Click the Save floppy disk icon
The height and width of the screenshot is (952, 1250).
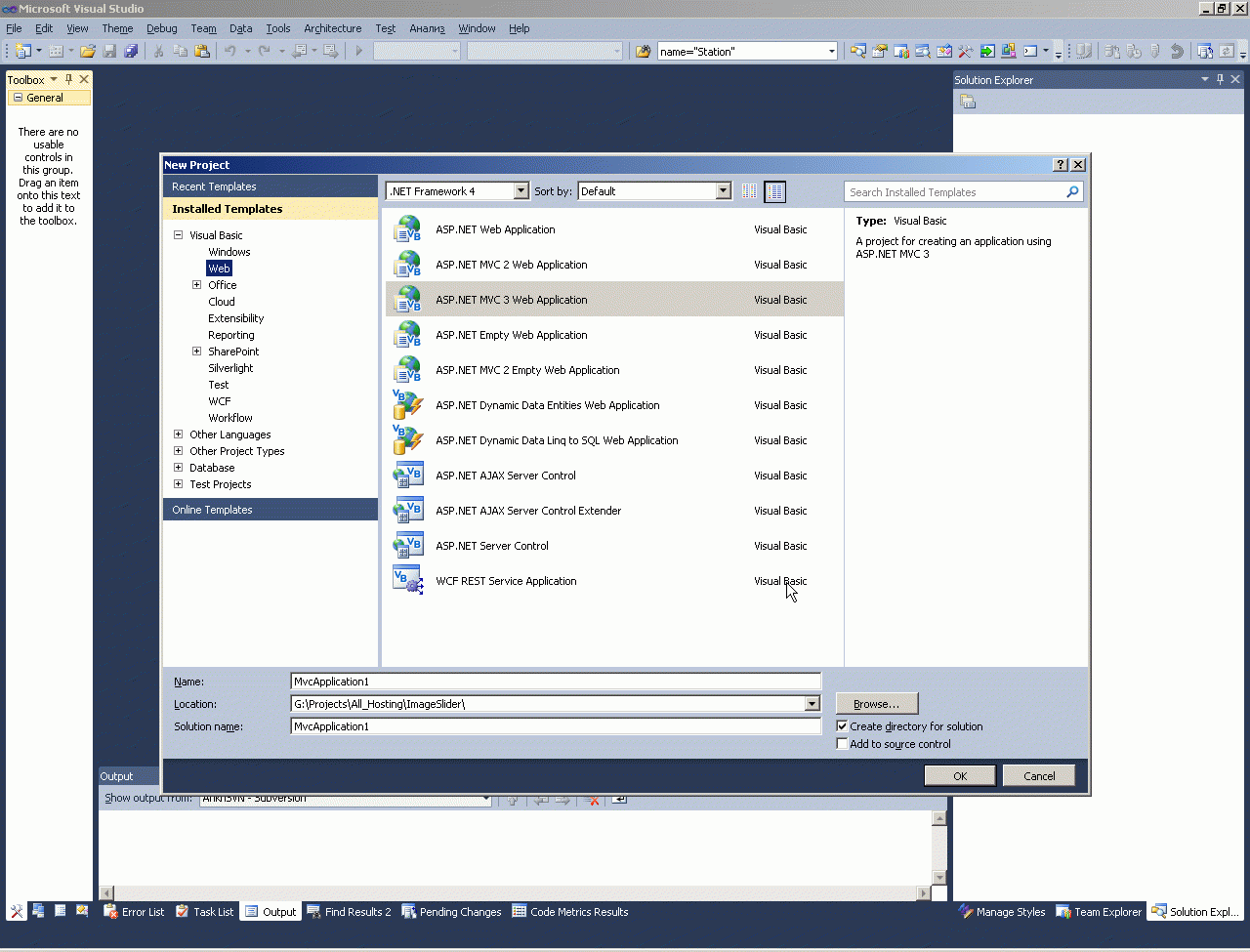tap(109, 51)
